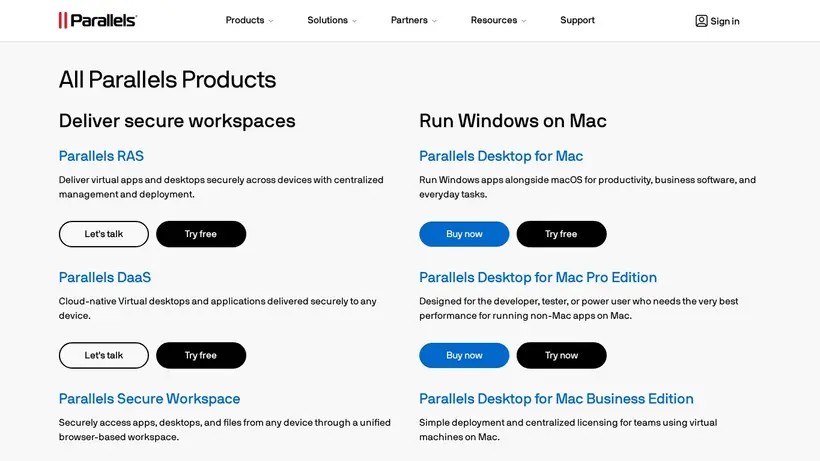Open the Partners menu
The image size is (820, 461).
[x=409, y=20]
